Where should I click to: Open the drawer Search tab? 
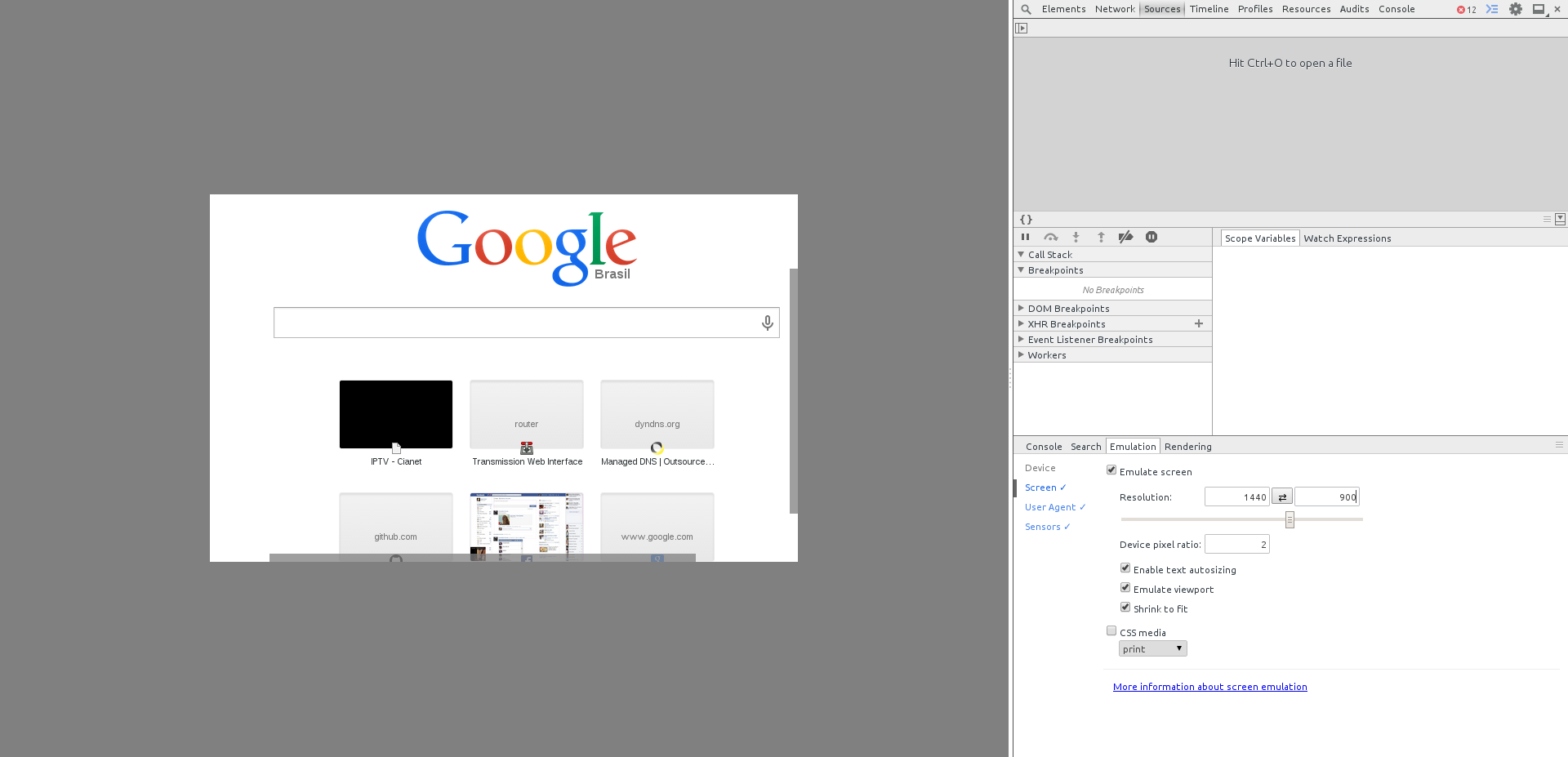click(1085, 447)
